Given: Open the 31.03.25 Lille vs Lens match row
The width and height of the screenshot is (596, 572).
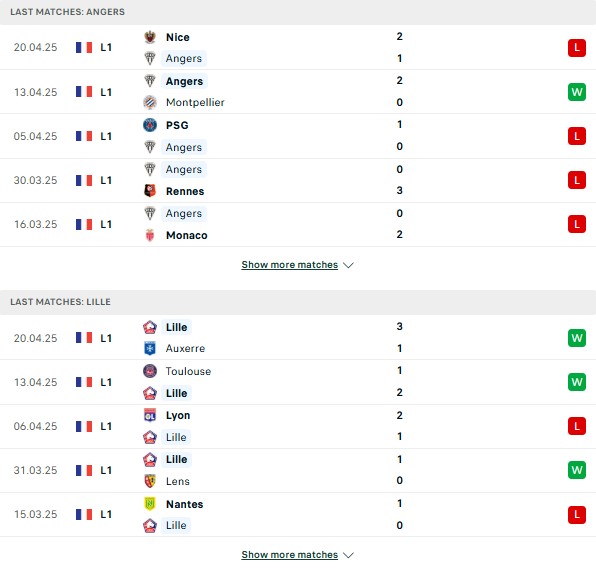Looking at the screenshot, I should pyautogui.click(x=298, y=471).
